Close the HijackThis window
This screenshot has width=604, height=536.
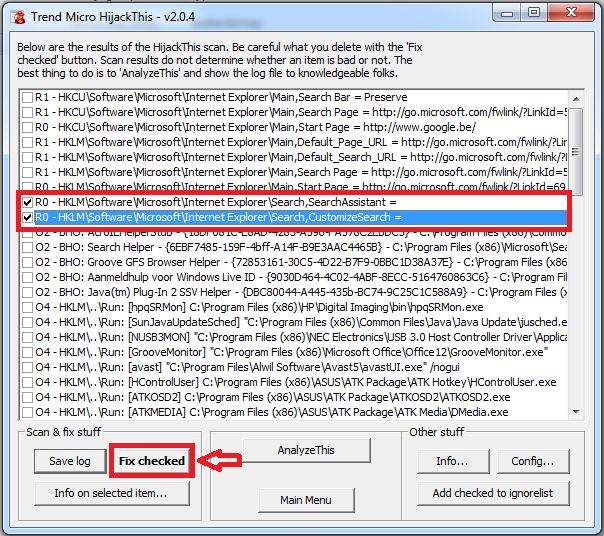572,13
